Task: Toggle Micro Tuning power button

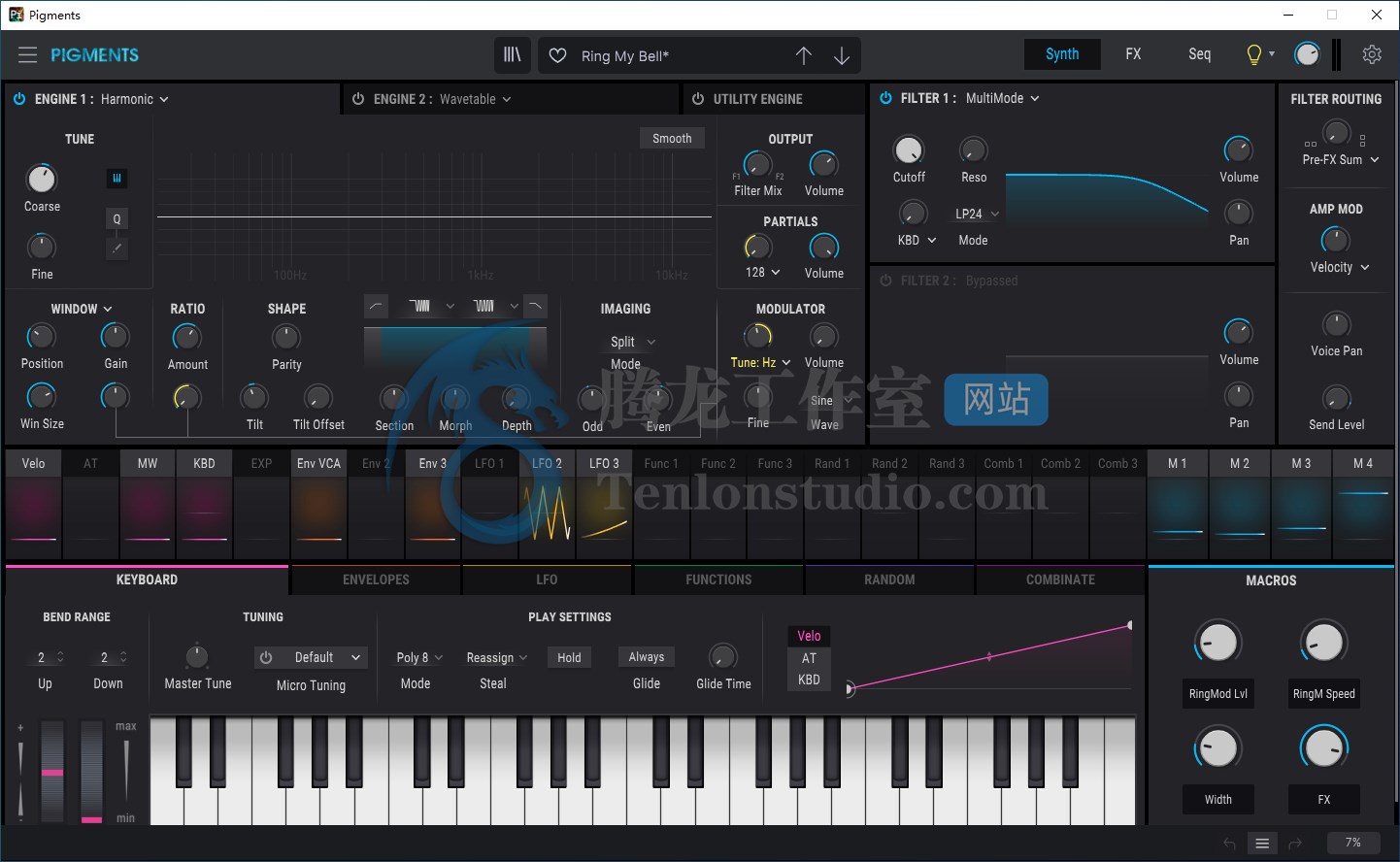Action: click(x=266, y=657)
